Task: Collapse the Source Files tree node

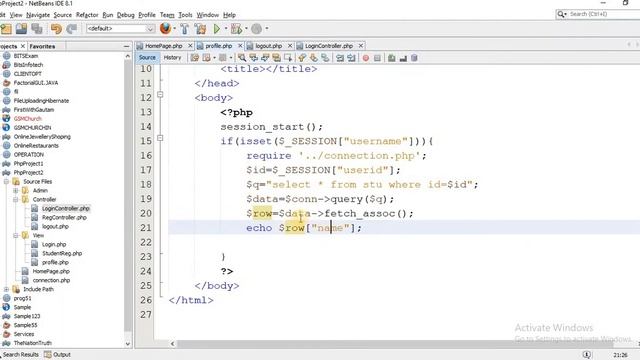Action: [6, 181]
